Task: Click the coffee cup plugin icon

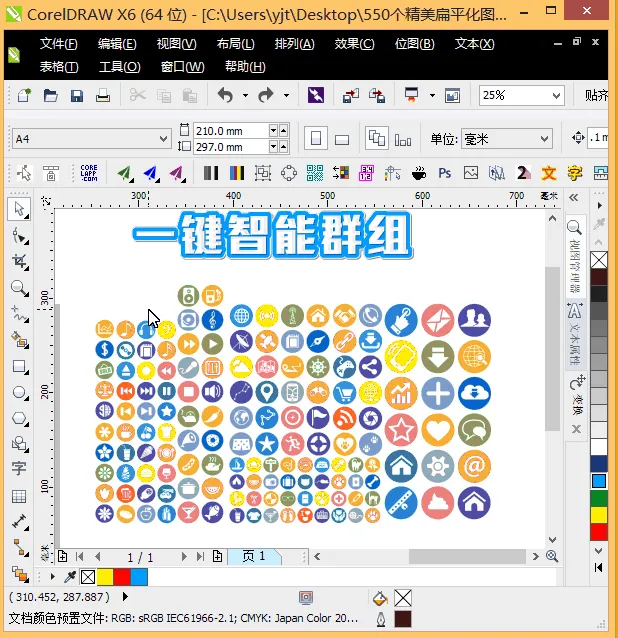Action: pyautogui.click(x=419, y=173)
